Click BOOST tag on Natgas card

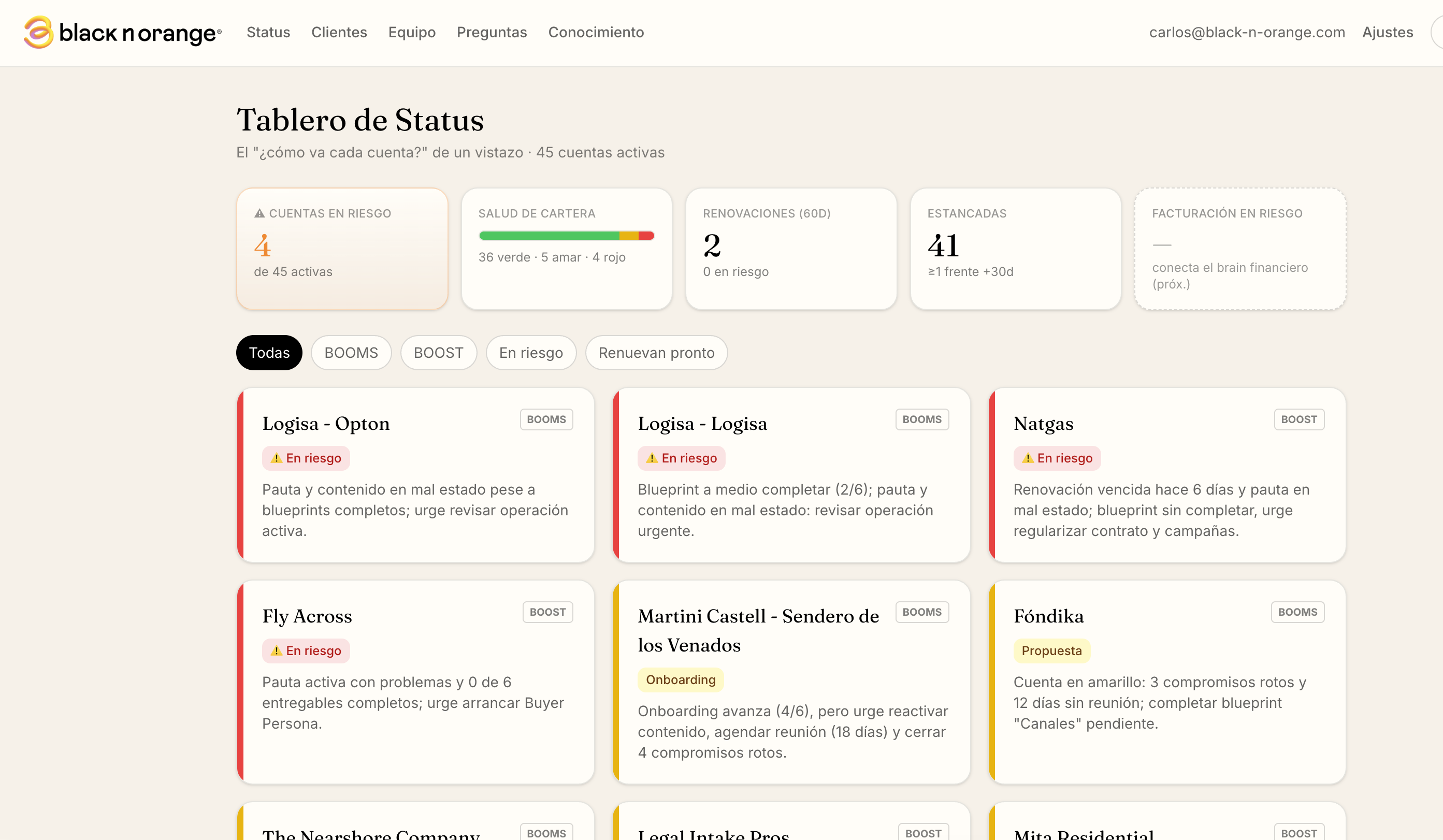pyautogui.click(x=1298, y=419)
